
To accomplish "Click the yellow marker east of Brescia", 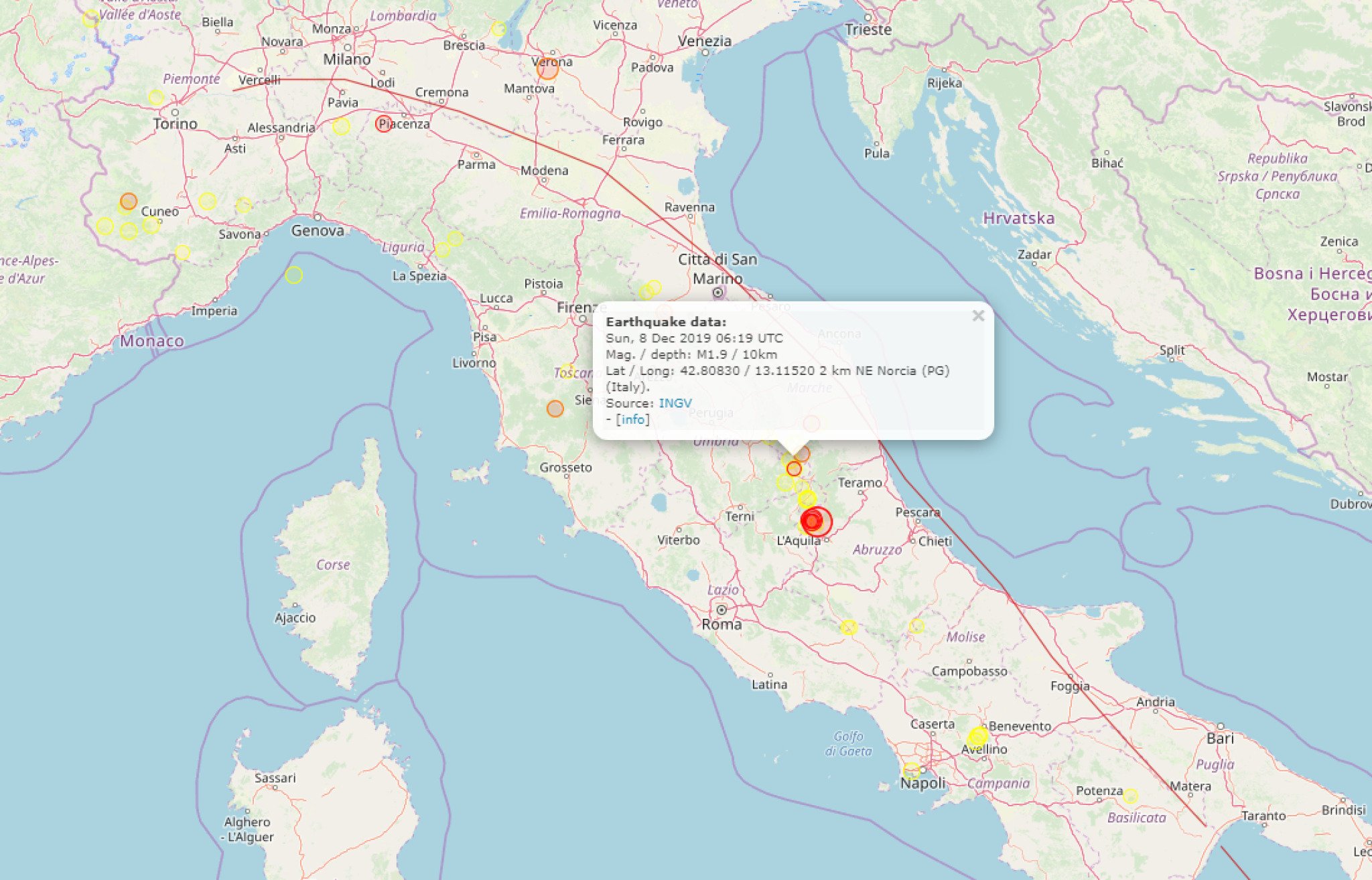I will (x=498, y=29).
